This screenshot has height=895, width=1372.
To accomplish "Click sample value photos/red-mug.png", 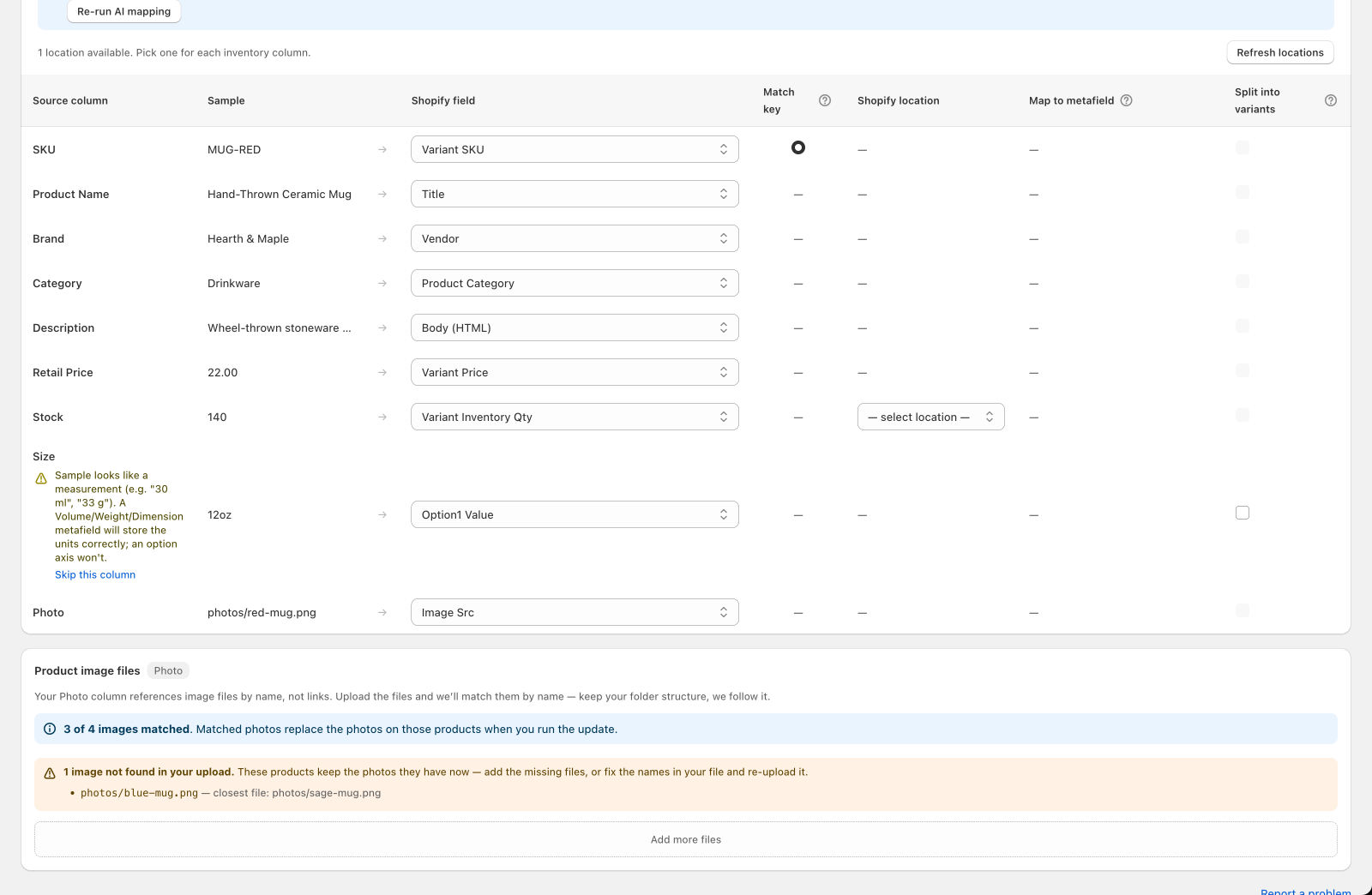I will [x=262, y=612].
